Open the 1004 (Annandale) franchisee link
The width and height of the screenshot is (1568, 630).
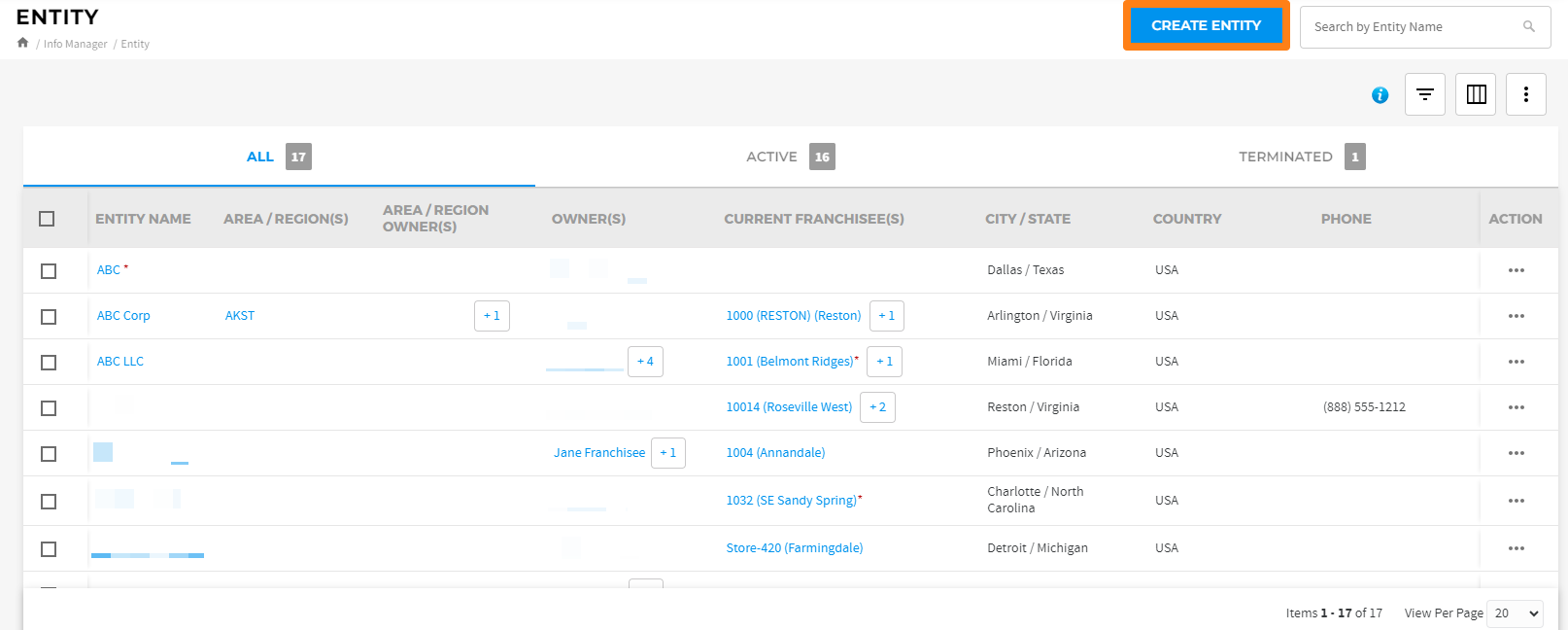click(x=775, y=453)
